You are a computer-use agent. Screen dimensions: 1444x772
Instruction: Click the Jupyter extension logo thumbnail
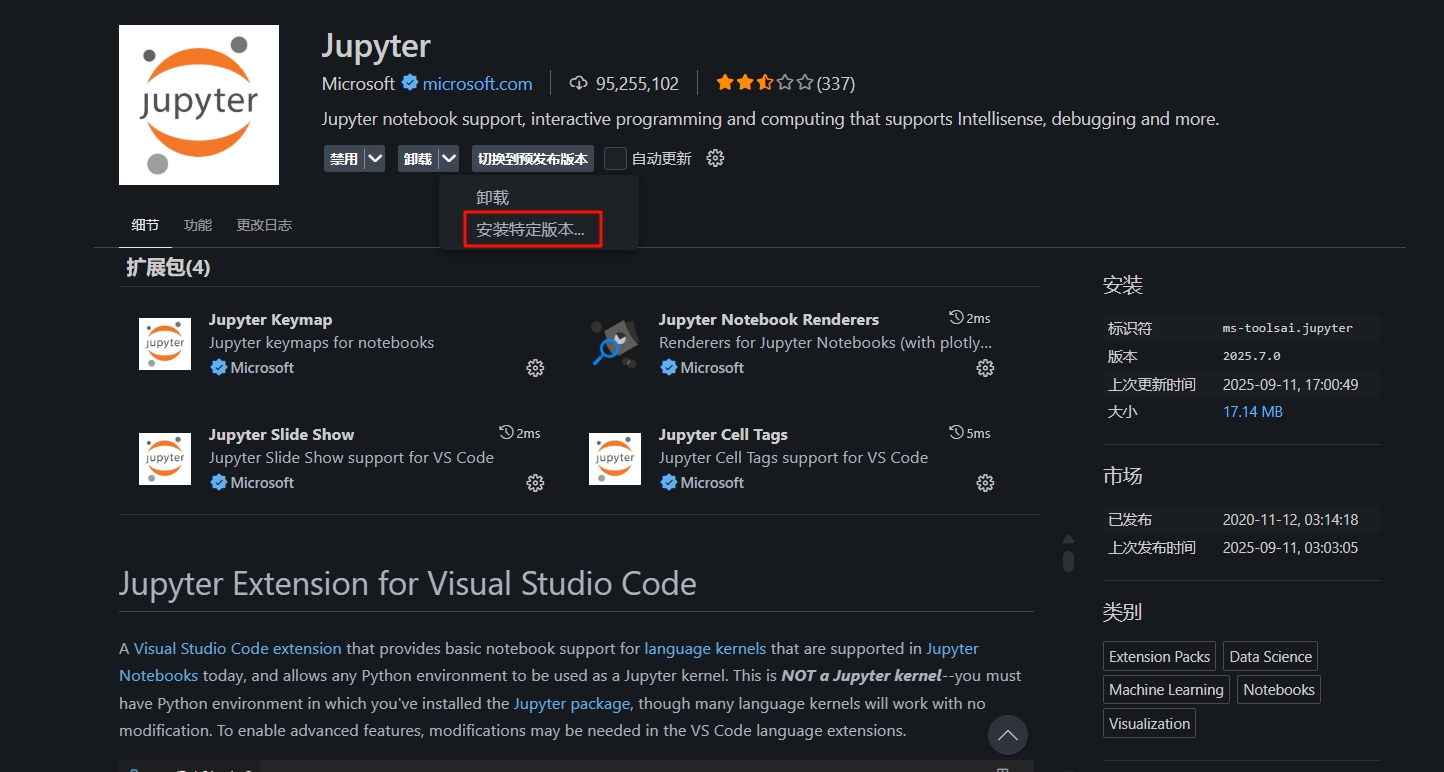coord(198,104)
